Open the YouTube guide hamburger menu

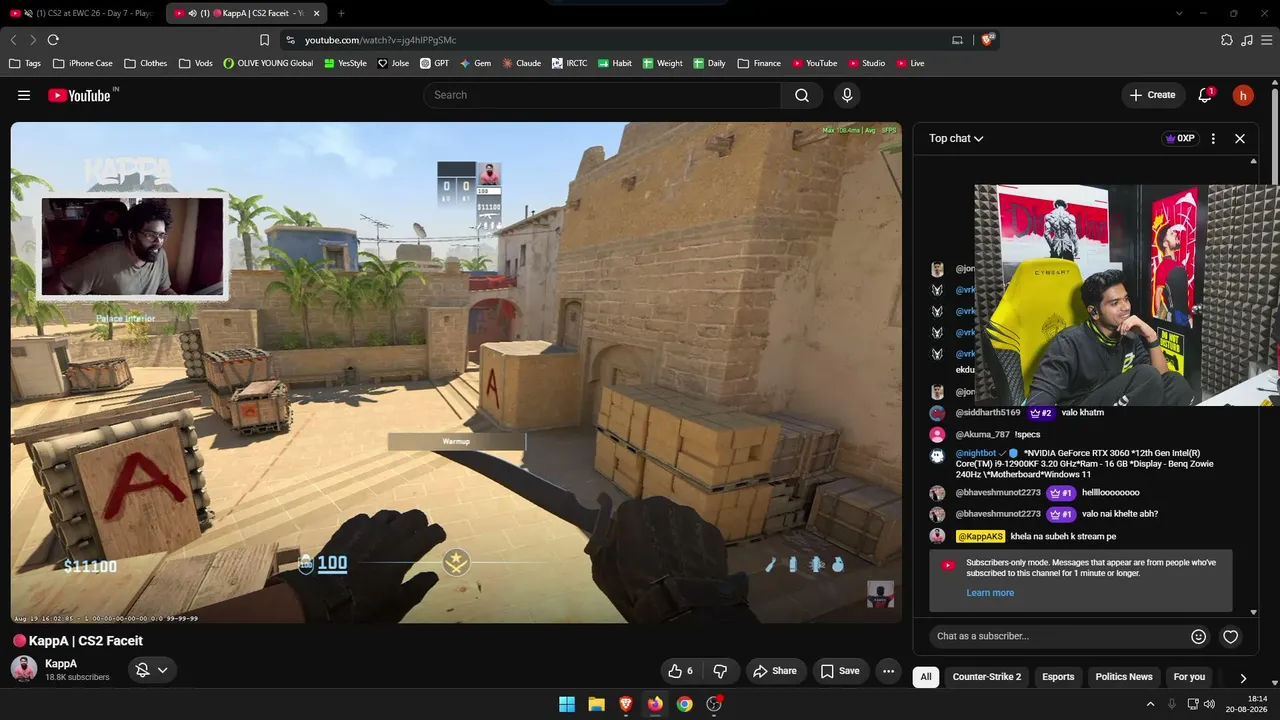(x=24, y=95)
